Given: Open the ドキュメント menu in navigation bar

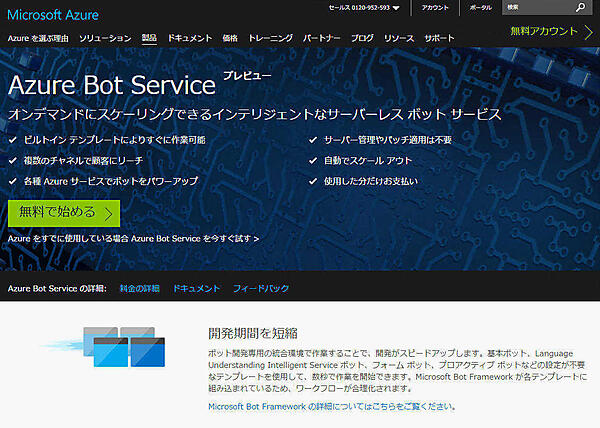Looking at the screenshot, I should click(190, 38).
